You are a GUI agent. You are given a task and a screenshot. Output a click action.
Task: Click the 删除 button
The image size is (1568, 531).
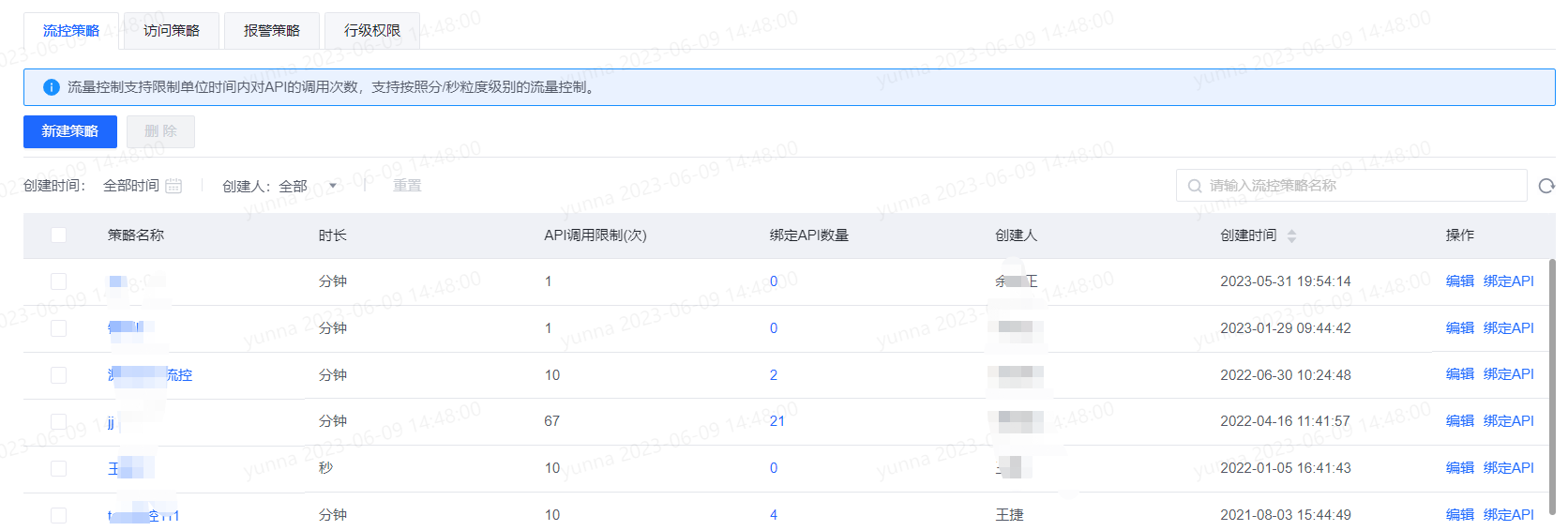(160, 131)
